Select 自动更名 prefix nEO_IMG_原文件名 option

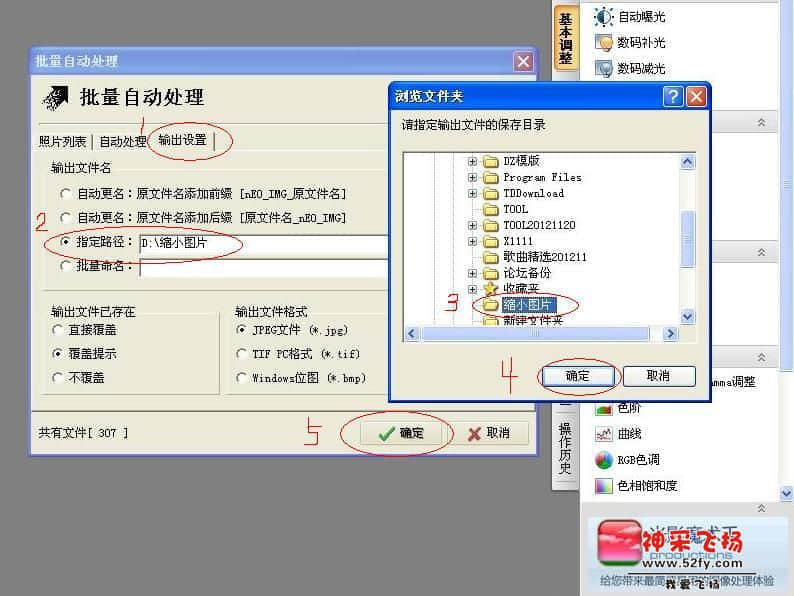pyautogui.click(x=65, y=193)
